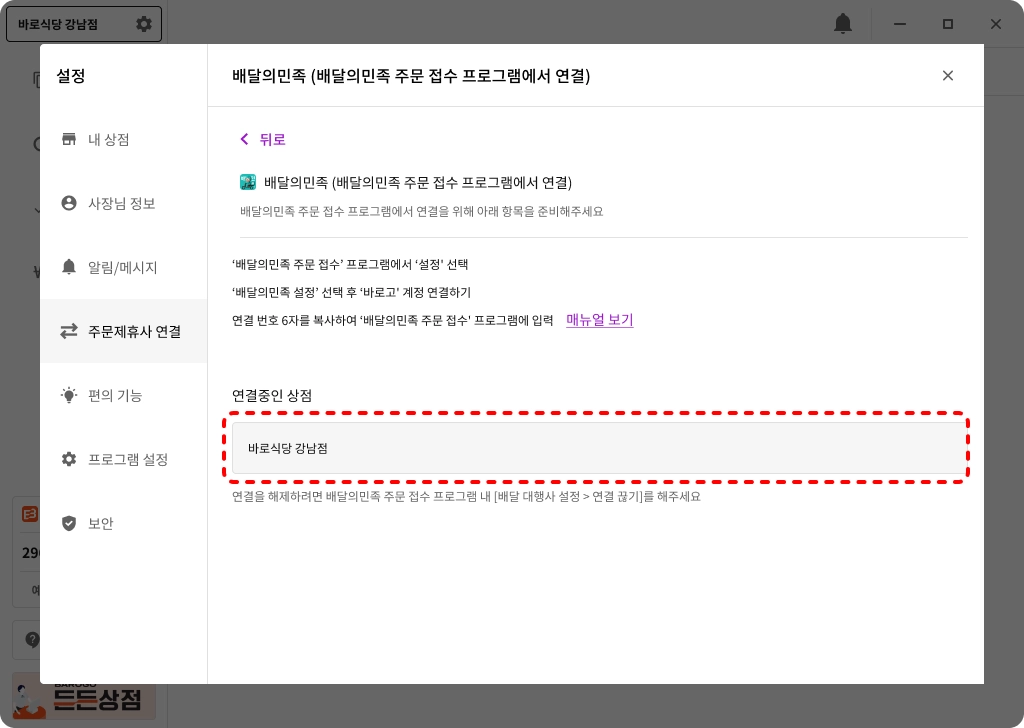Click the lightbulb icon beside 편의 기능
The image size is (1024, 728).
click(69, 395)
